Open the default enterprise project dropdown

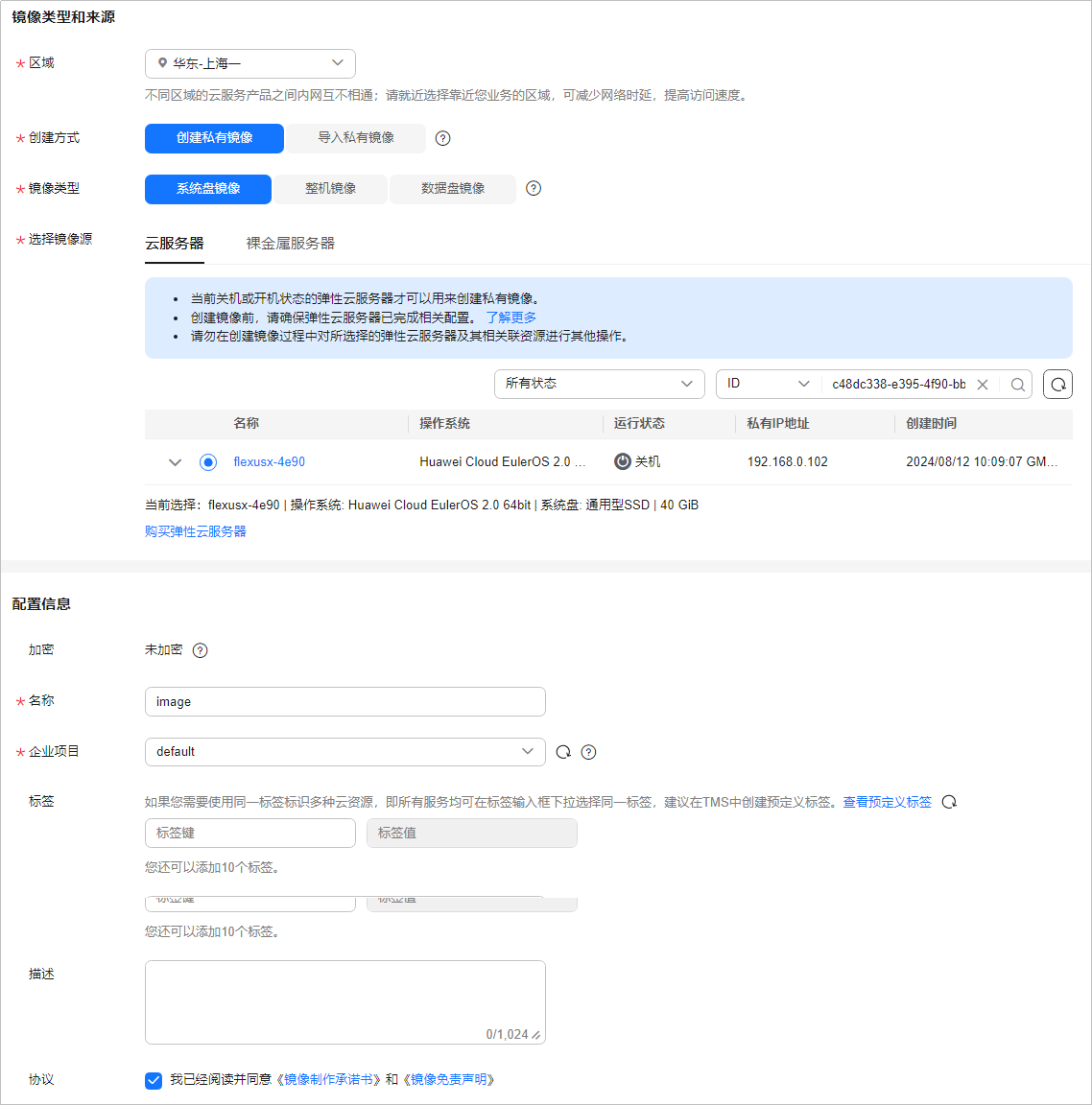[x=345, y=752]
